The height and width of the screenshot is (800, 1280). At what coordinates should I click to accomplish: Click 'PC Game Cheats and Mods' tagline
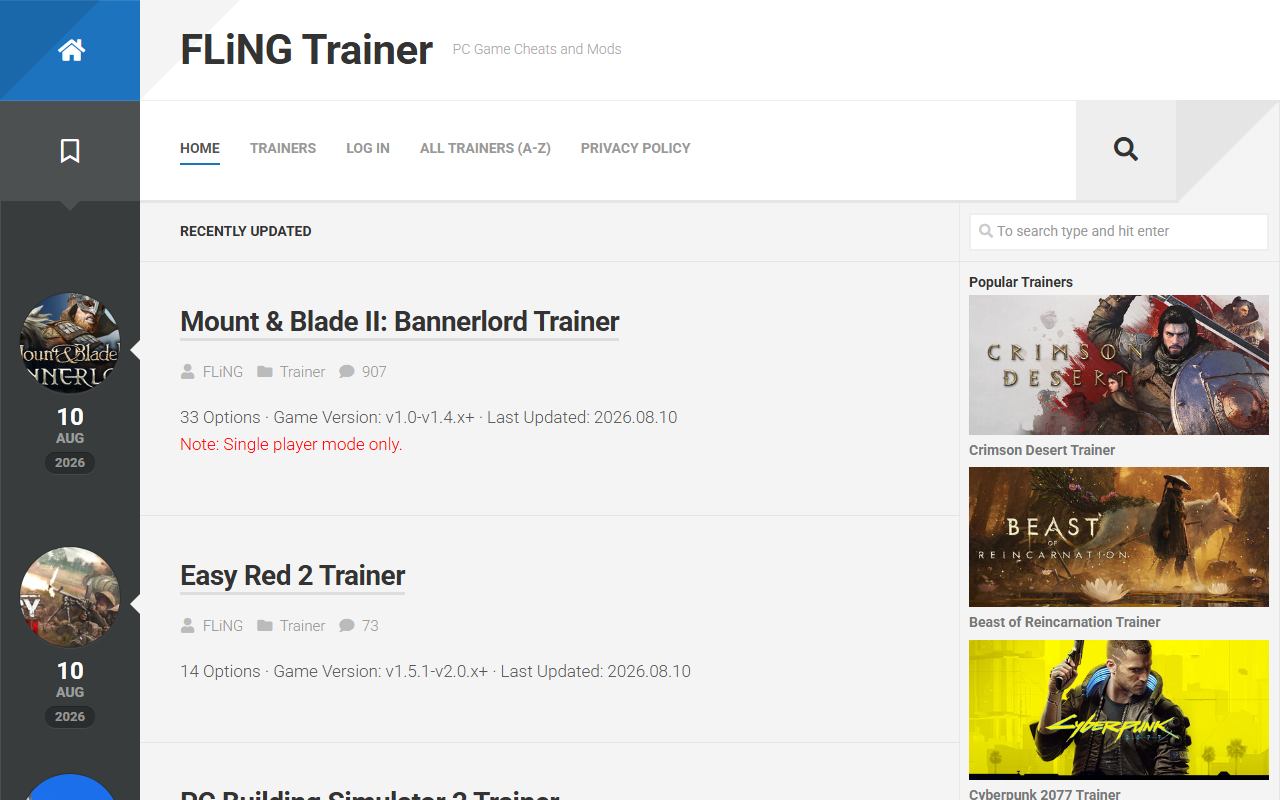(x=537, y=49)
